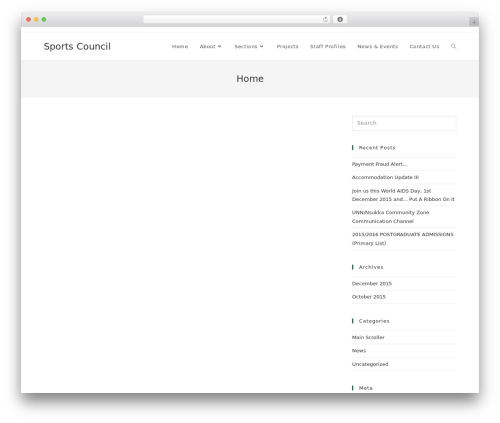Open the Main Scroller category

(368, 337)
